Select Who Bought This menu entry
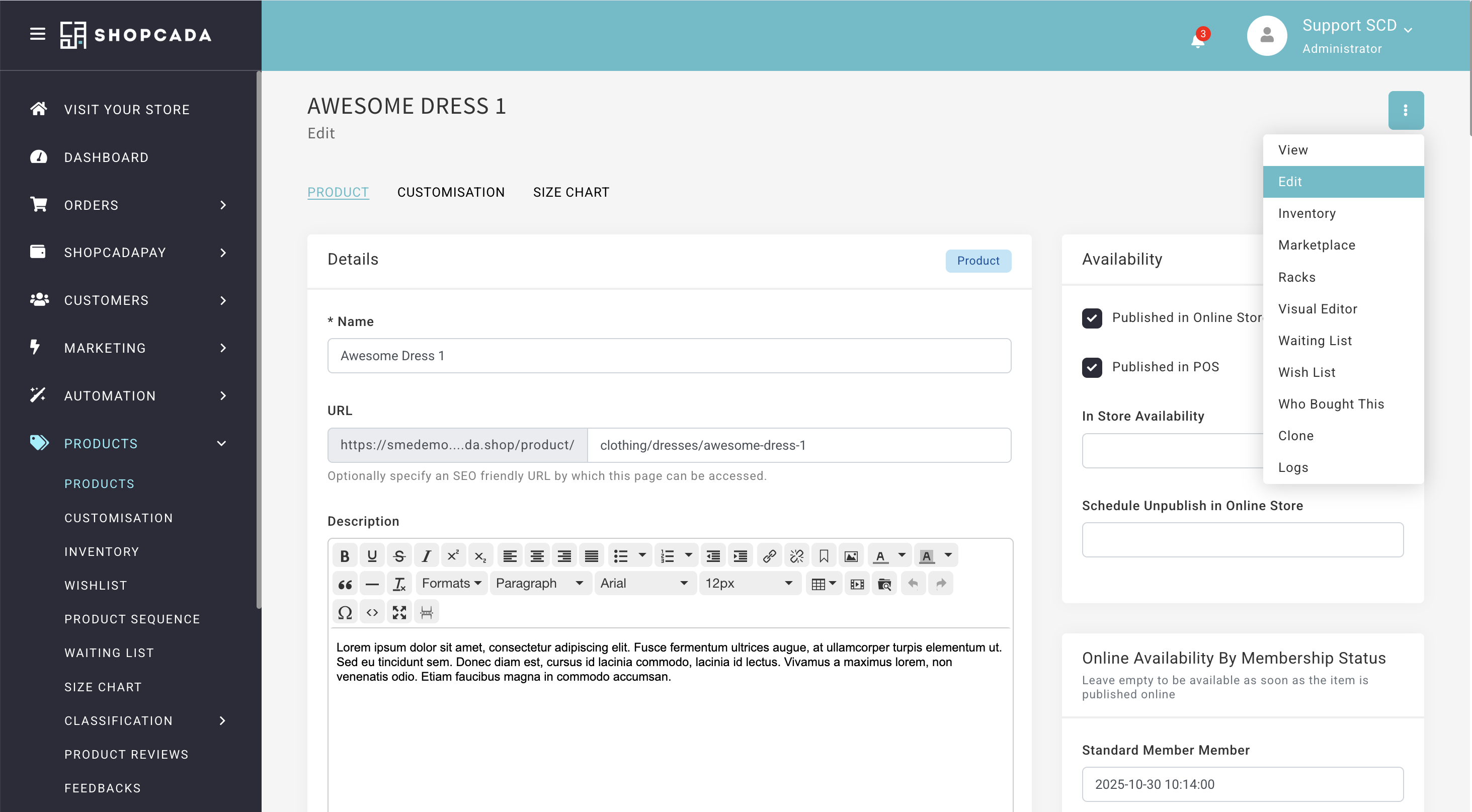The height and width of the screenshot is (812, 1472). [1343, 404]
